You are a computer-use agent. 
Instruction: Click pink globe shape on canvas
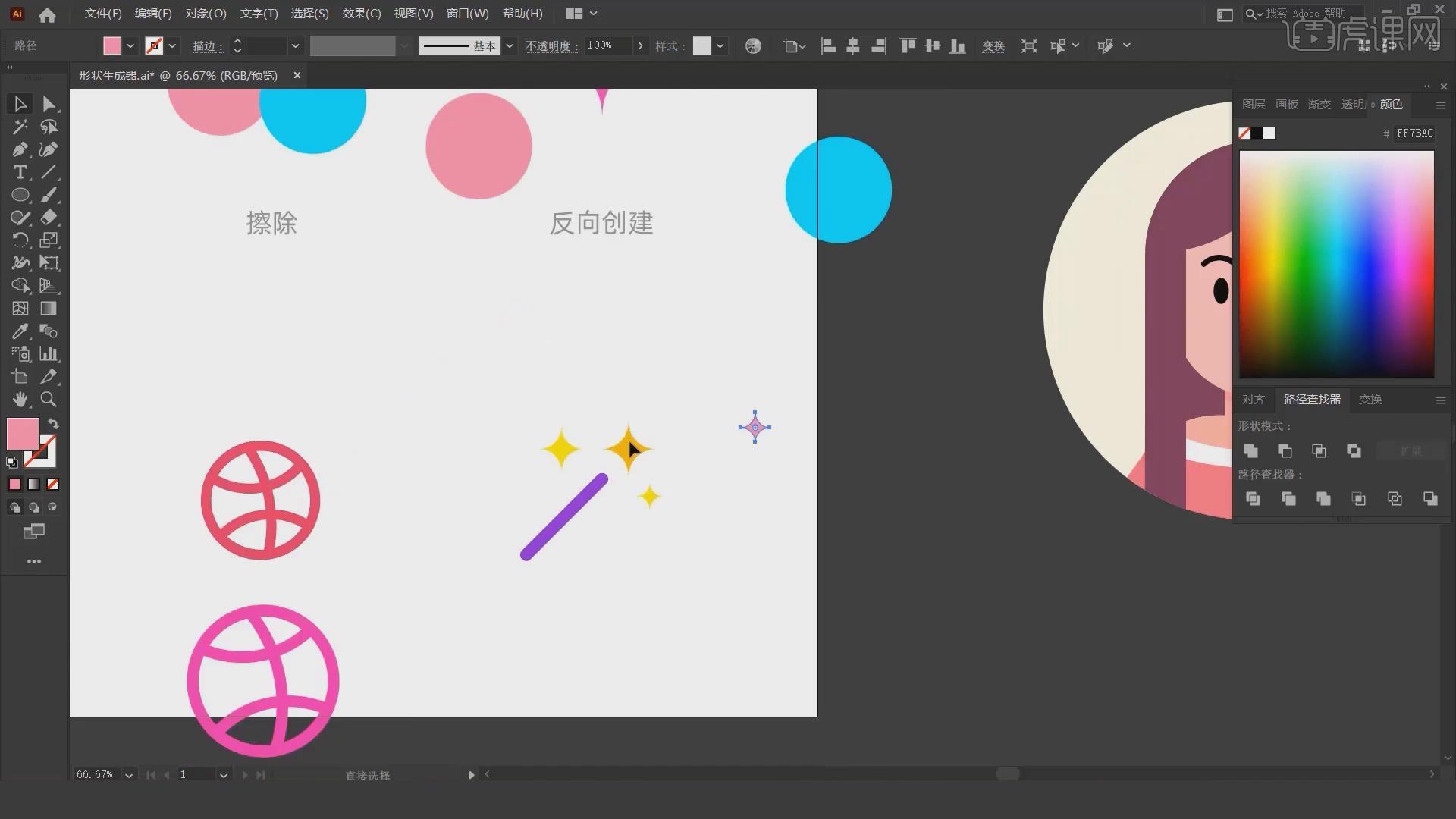tap(262, 680)
